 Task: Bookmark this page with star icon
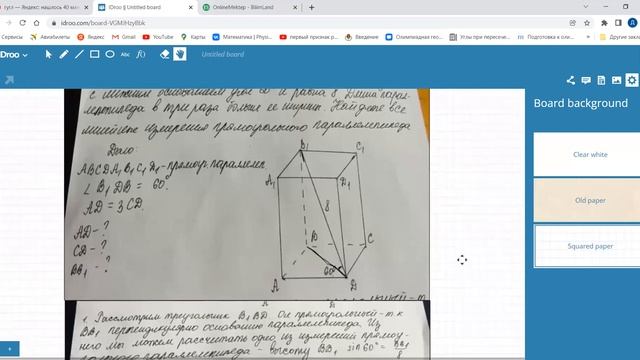click(x=587, y=23)
